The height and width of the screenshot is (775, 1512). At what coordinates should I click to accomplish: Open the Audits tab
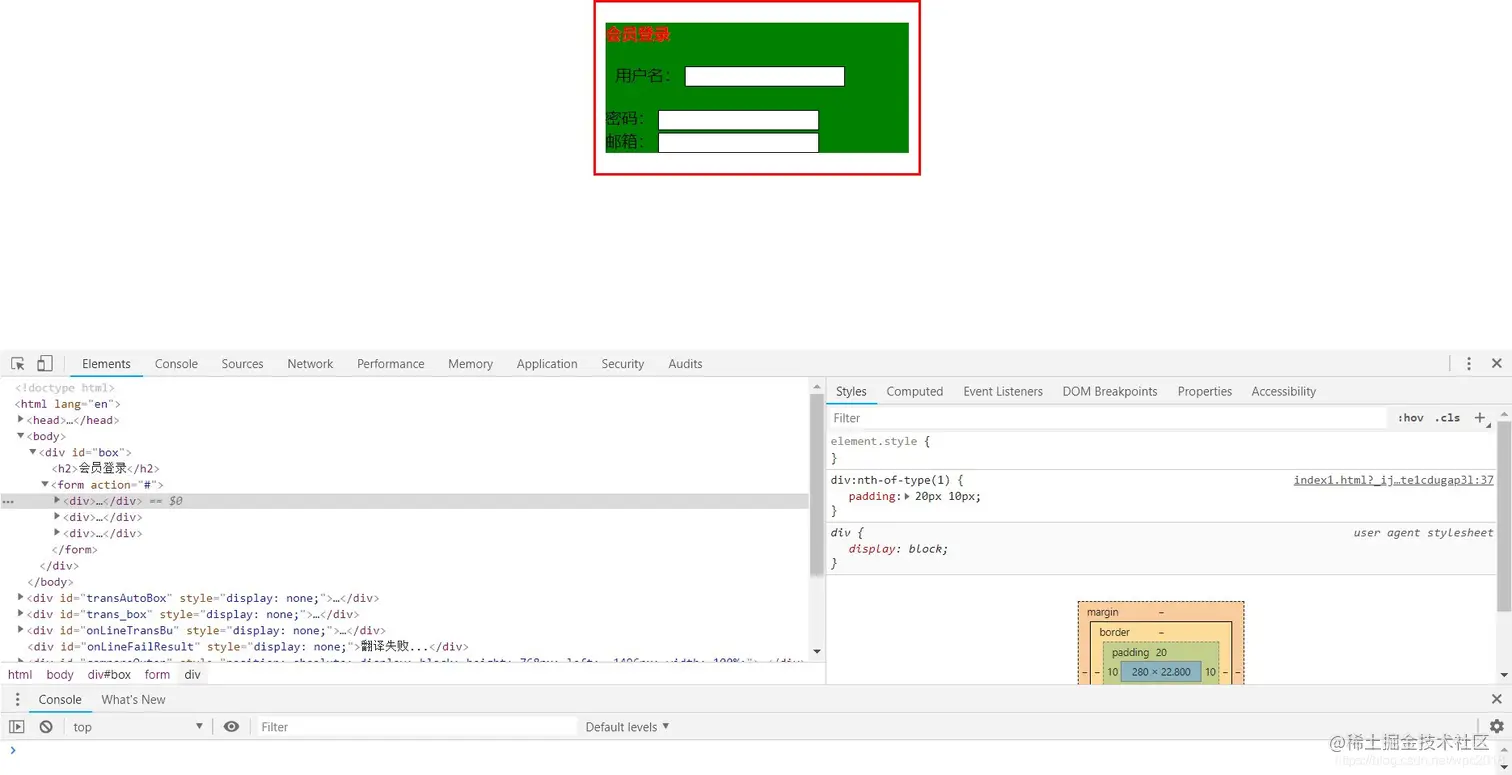tap(685, 364)
